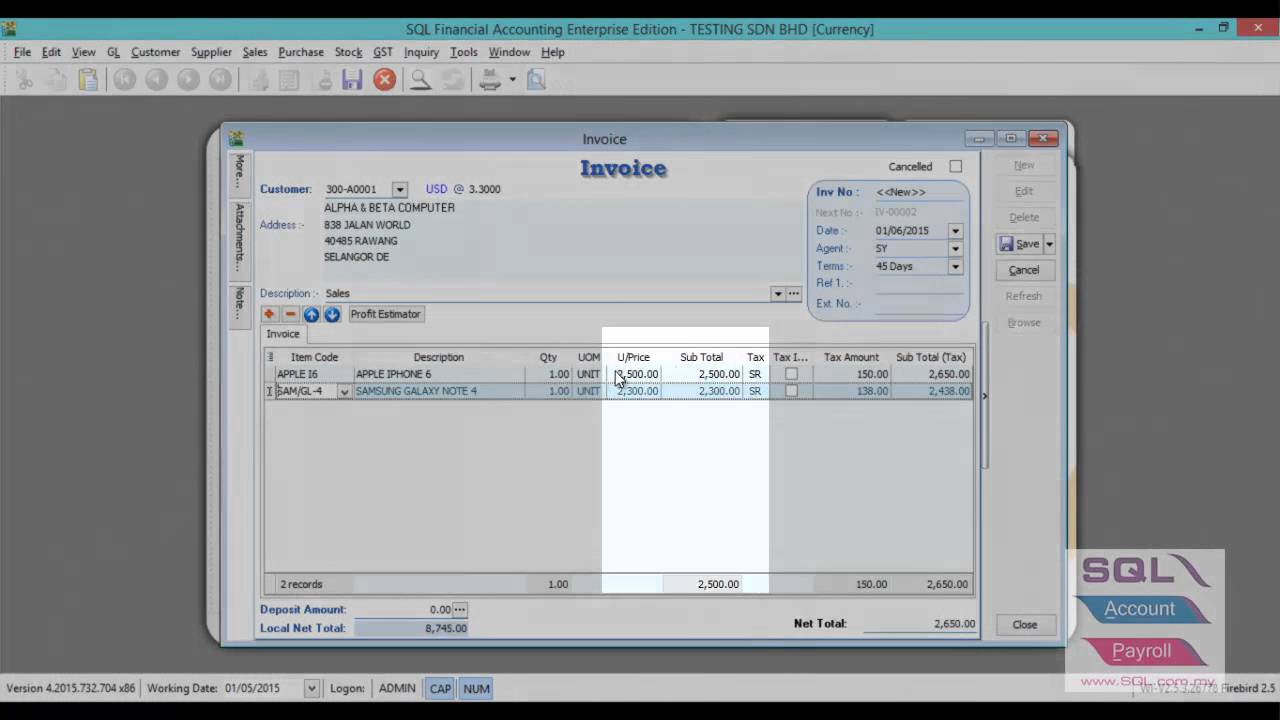Move item row up with blue arrow
The image size is (1280, 720).
point(311,314)
